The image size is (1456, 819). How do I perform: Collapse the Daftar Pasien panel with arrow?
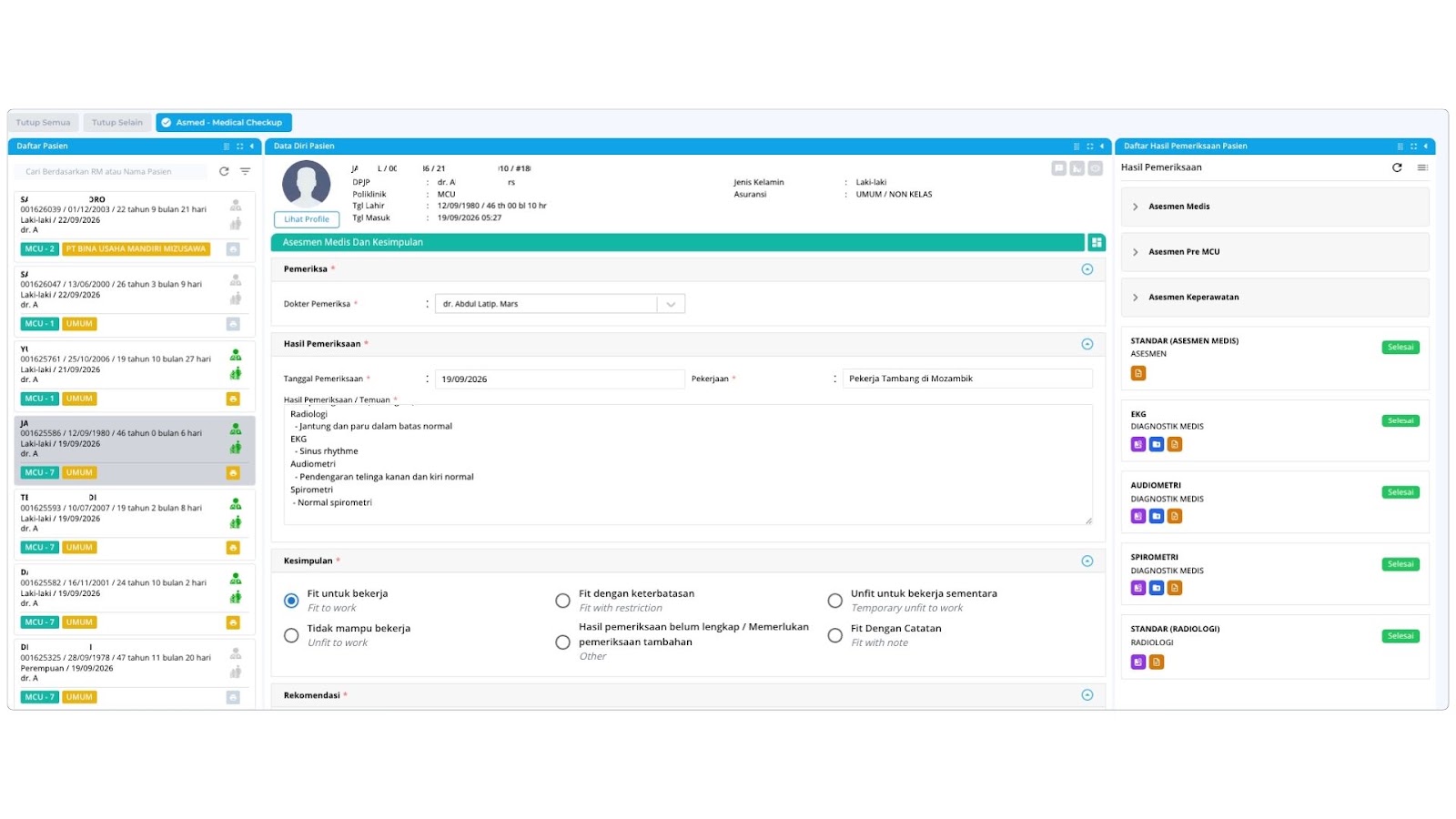(x=252, y=146)
